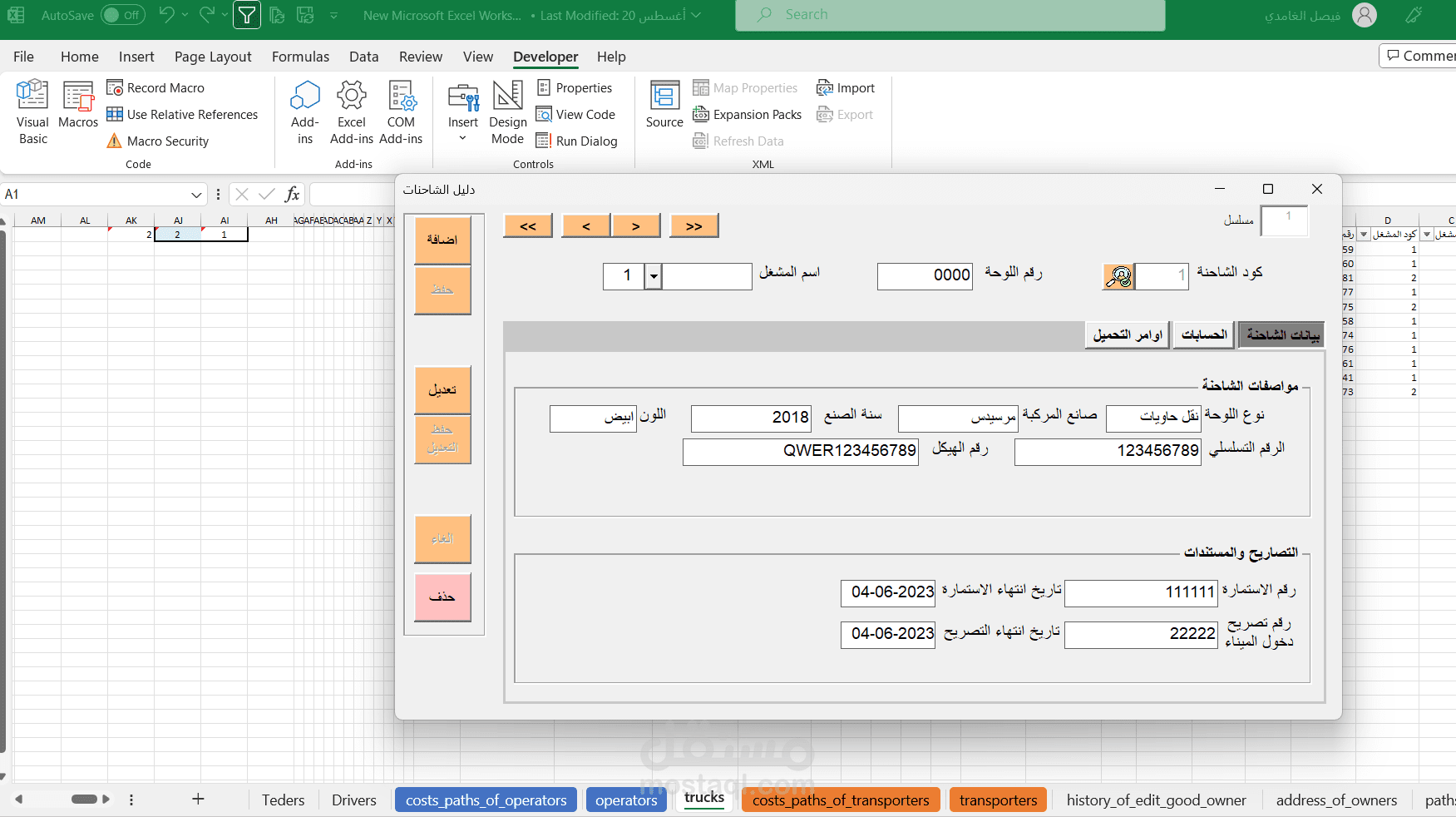Click the search magnifier icon beside truck code
Viewport: 1456px width, 817px height.
(x=1118, y=276)
